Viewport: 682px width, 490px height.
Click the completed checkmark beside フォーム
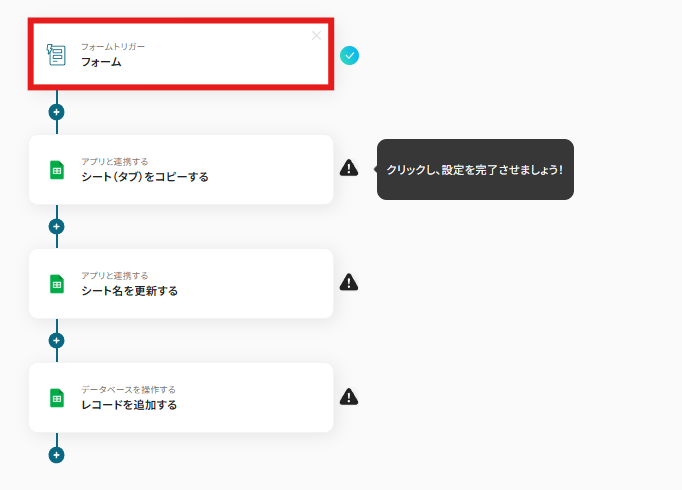pyautogui.click(x=349, y=56)
